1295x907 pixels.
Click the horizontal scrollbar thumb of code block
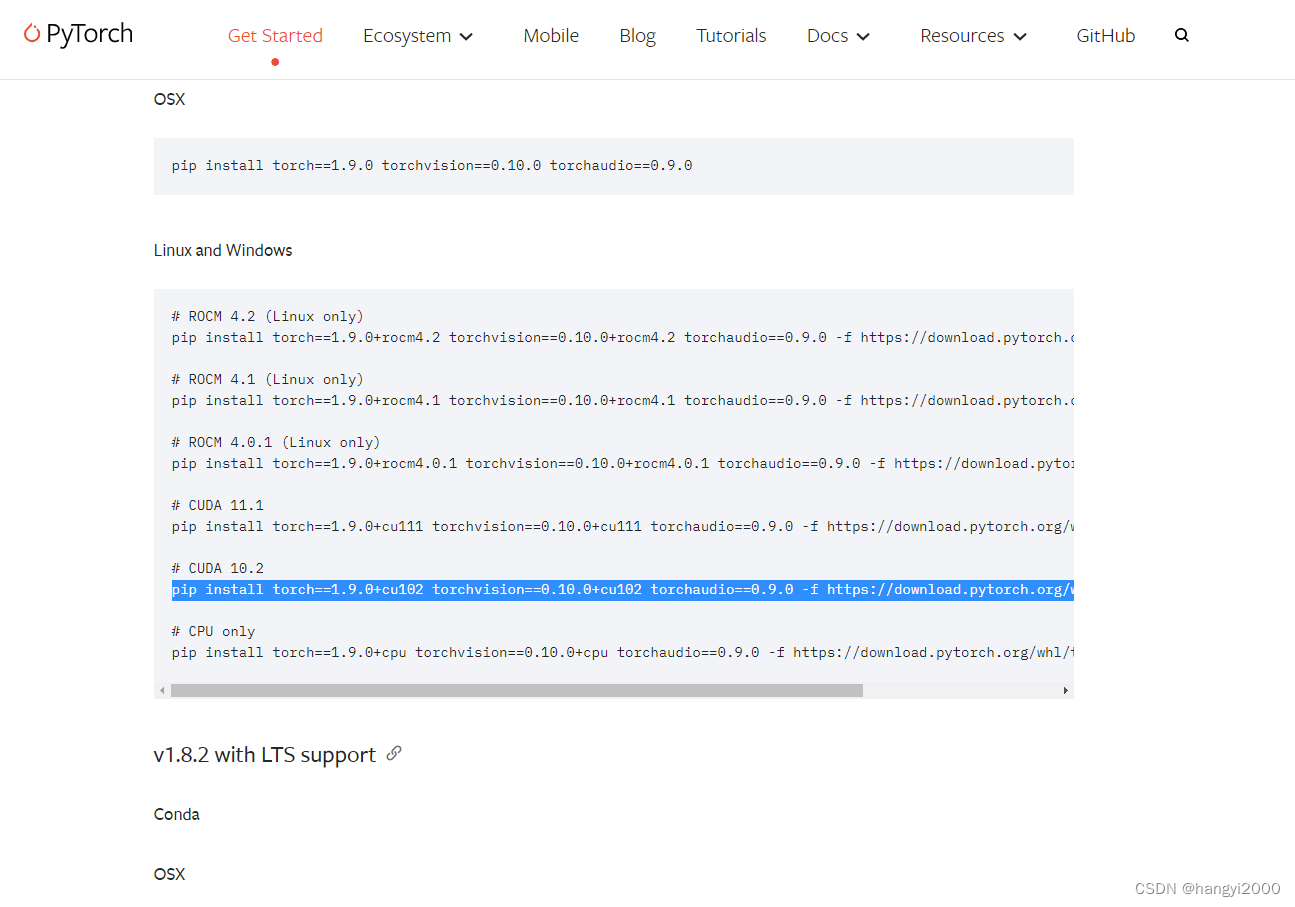[517, 690]
